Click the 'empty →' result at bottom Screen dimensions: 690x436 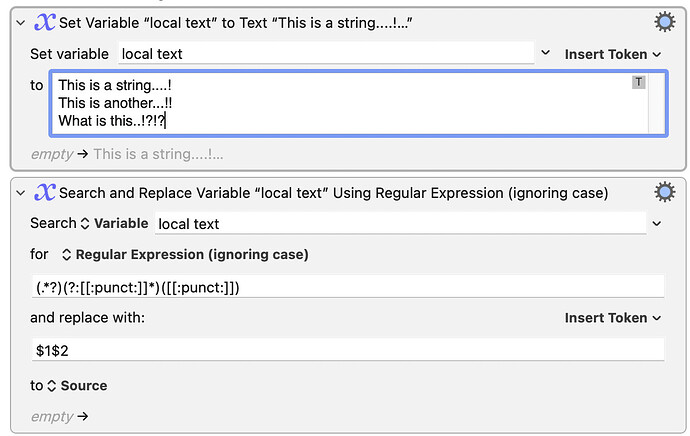[x=59, y=416]
